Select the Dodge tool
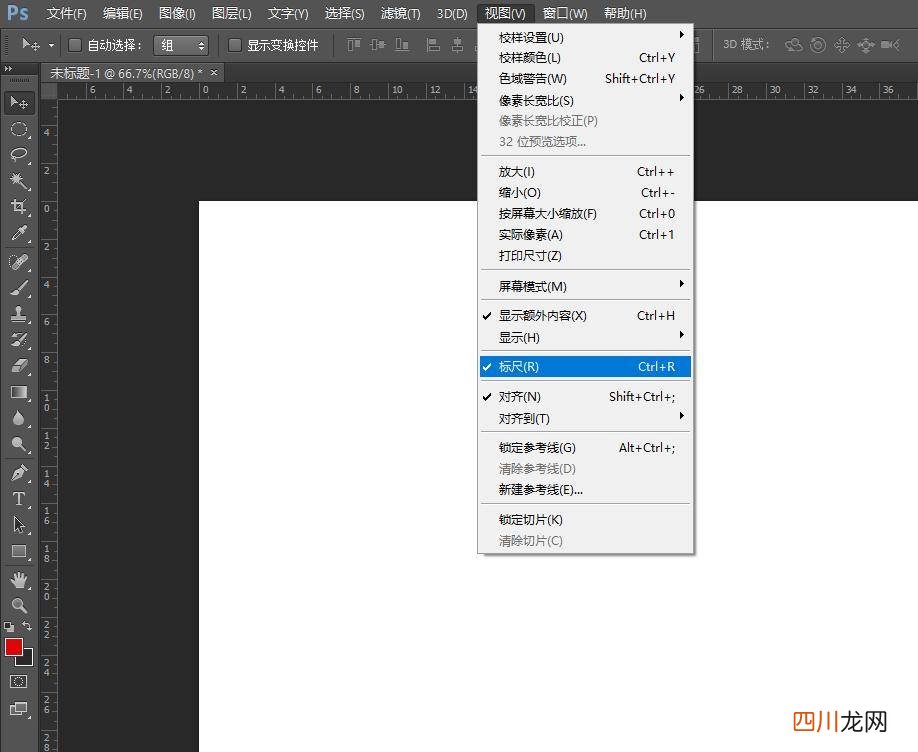Viewport: 918px width, 752px height. tap(19, 445)
